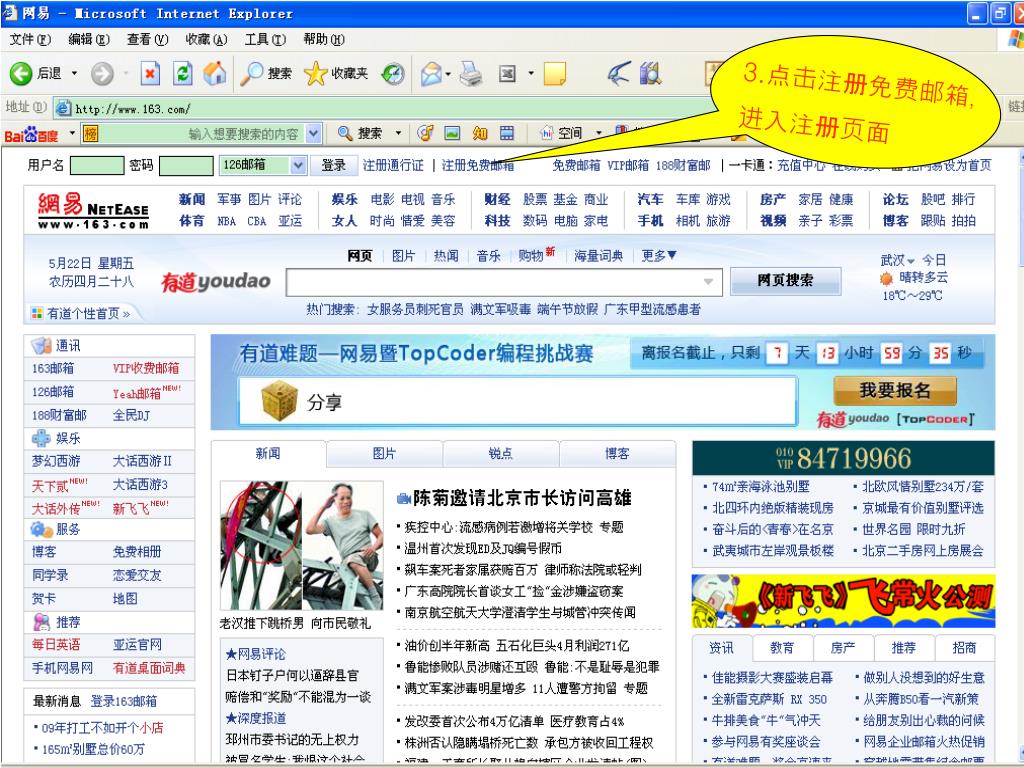Screen dimensions: 1024x768
Task: Open the 查看(V) menu
Action: [148, 40]
